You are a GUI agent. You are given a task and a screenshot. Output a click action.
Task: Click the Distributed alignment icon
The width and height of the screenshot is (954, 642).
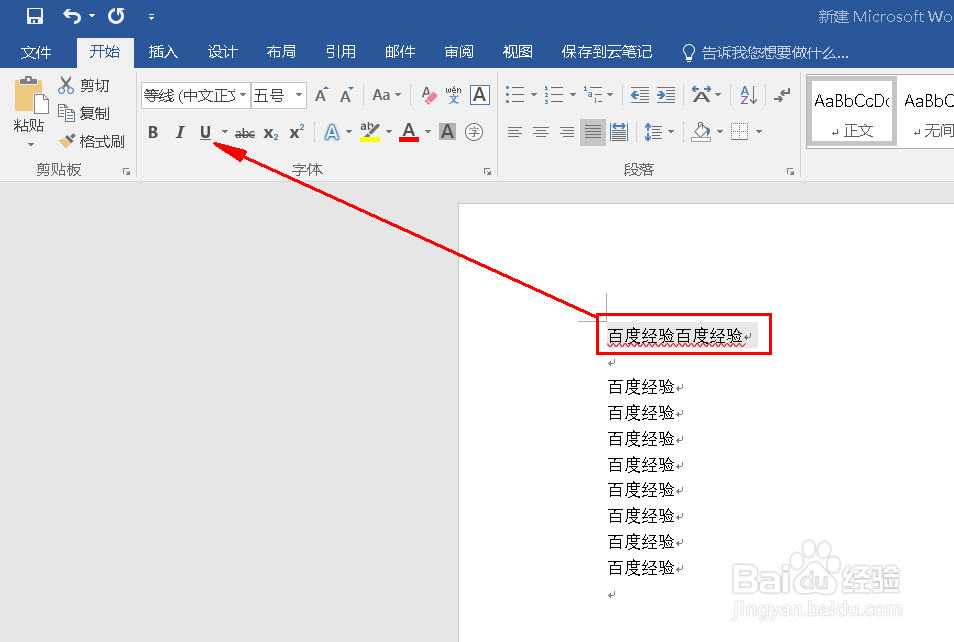click(619, 131)
